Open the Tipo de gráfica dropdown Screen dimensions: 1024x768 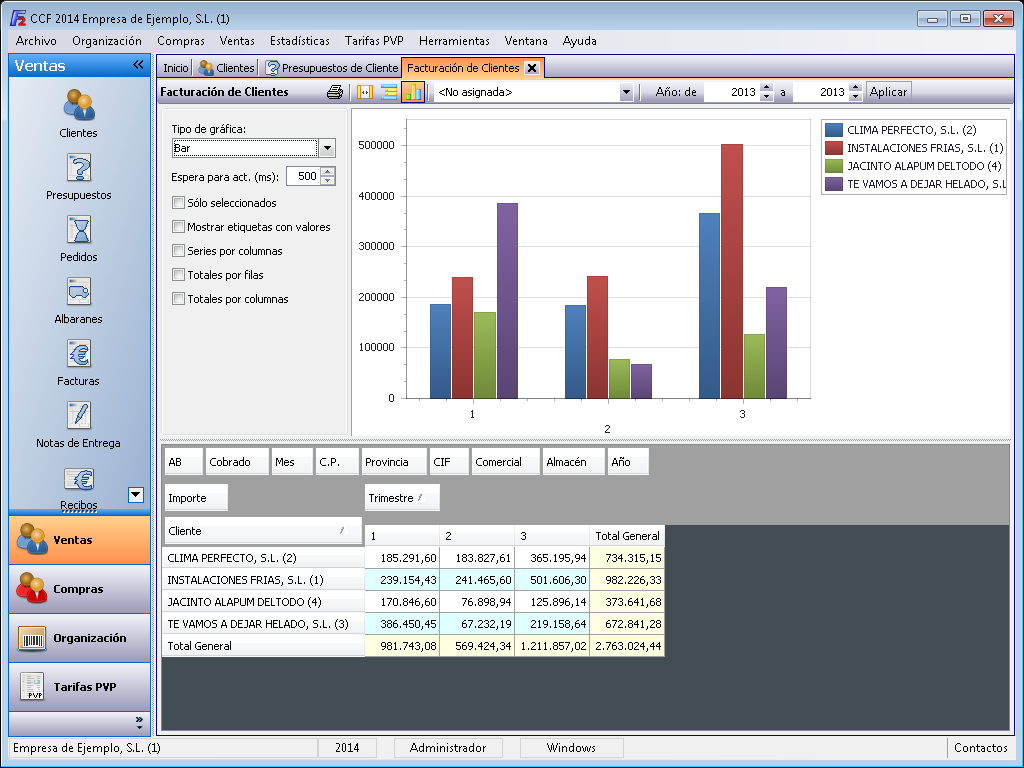coord(327,148)
